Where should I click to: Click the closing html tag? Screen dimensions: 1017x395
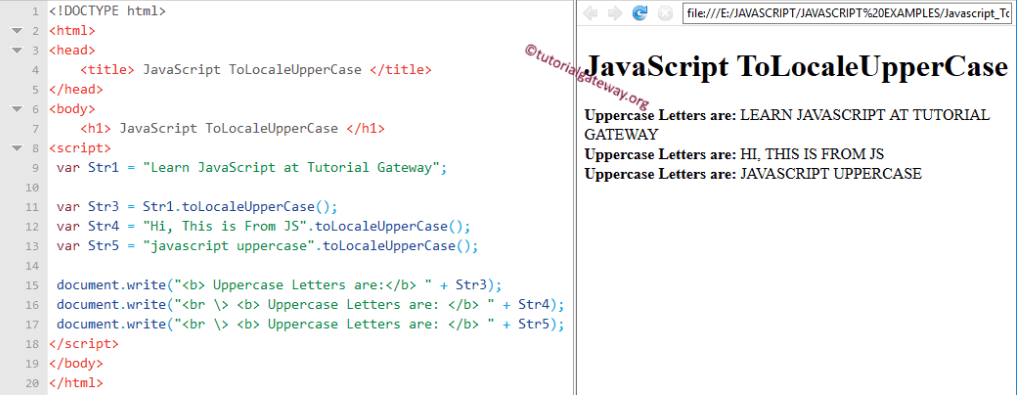point(76,383)
